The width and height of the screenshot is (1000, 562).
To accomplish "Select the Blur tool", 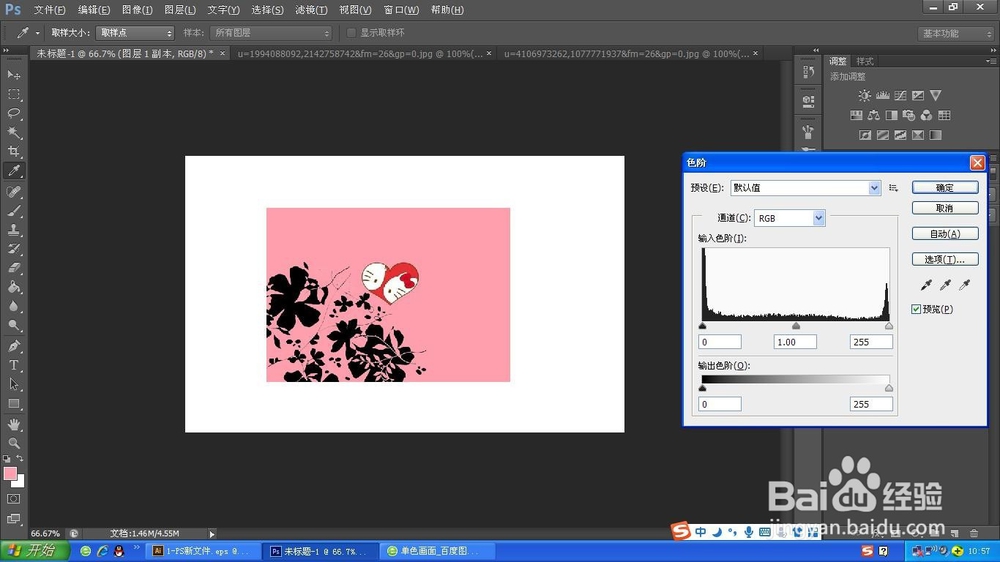I will 13,306.
